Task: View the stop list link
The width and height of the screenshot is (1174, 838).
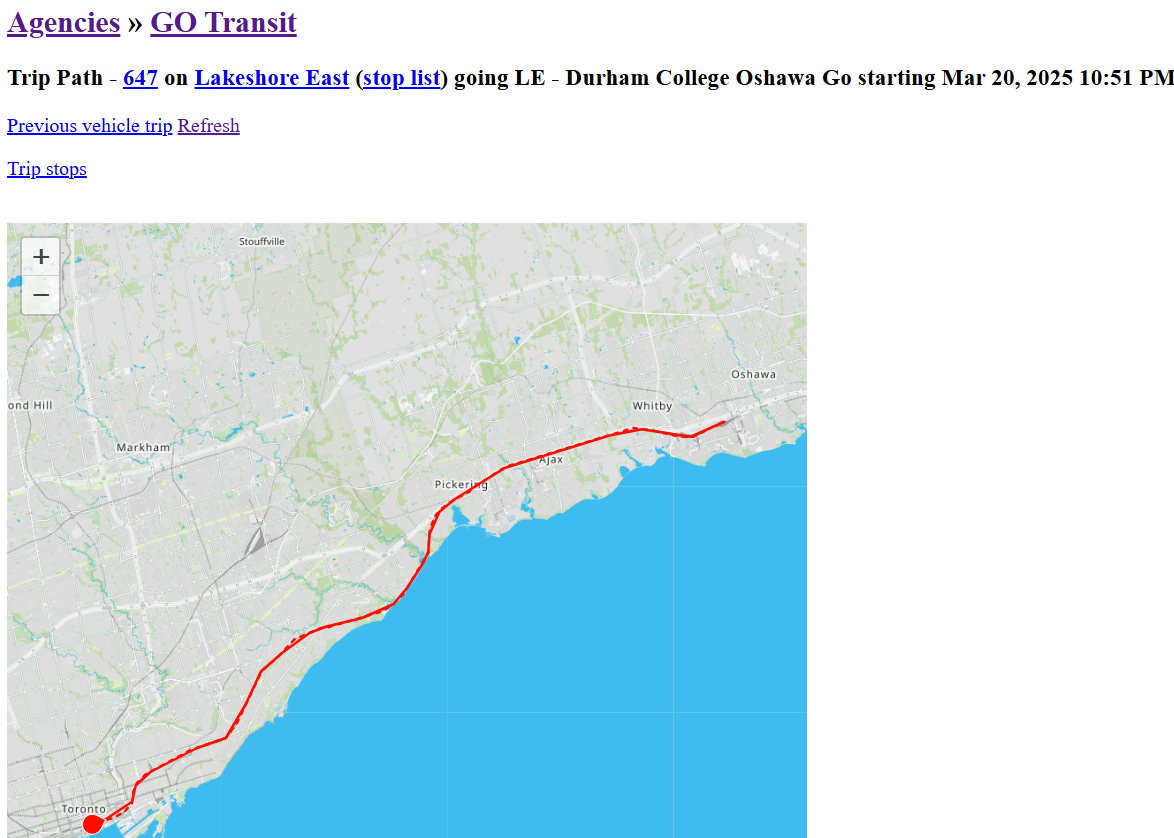Action: pyautogui.click(x=401, y=78)
